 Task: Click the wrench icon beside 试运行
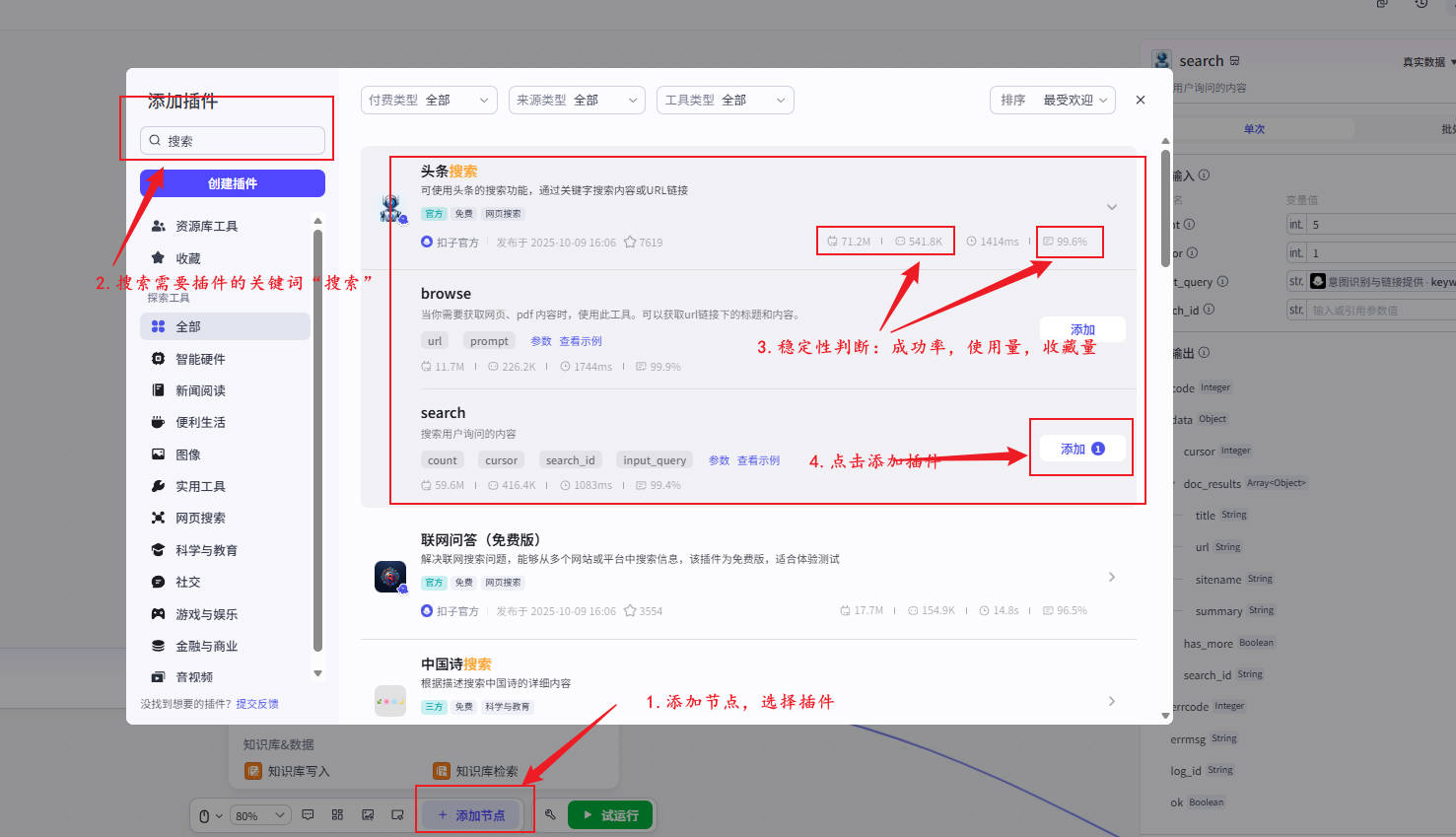pyautogui.click(x=552, y=814)
